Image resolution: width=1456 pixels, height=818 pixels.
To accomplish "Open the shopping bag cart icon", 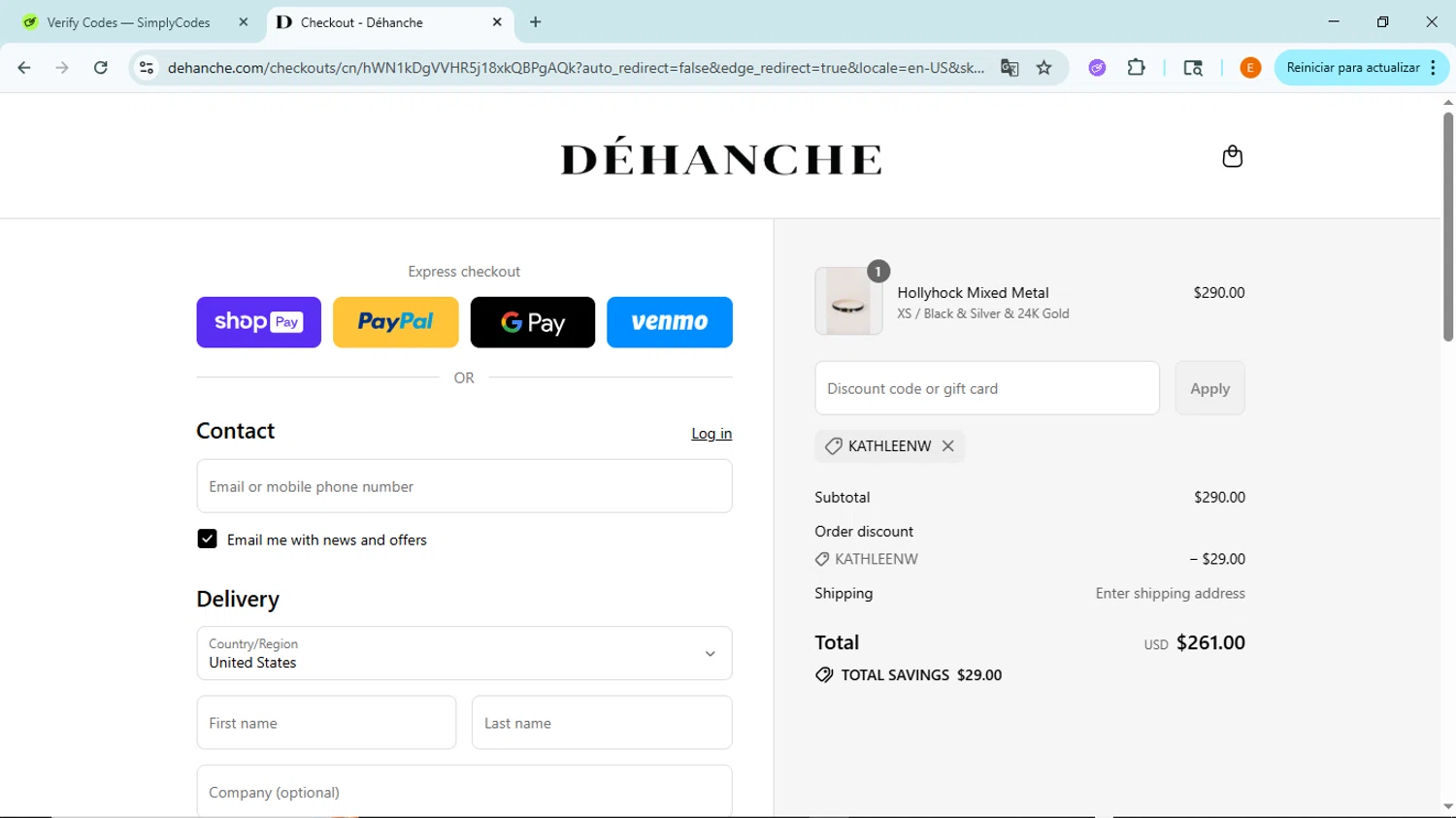I will [x=1232, y=156].
